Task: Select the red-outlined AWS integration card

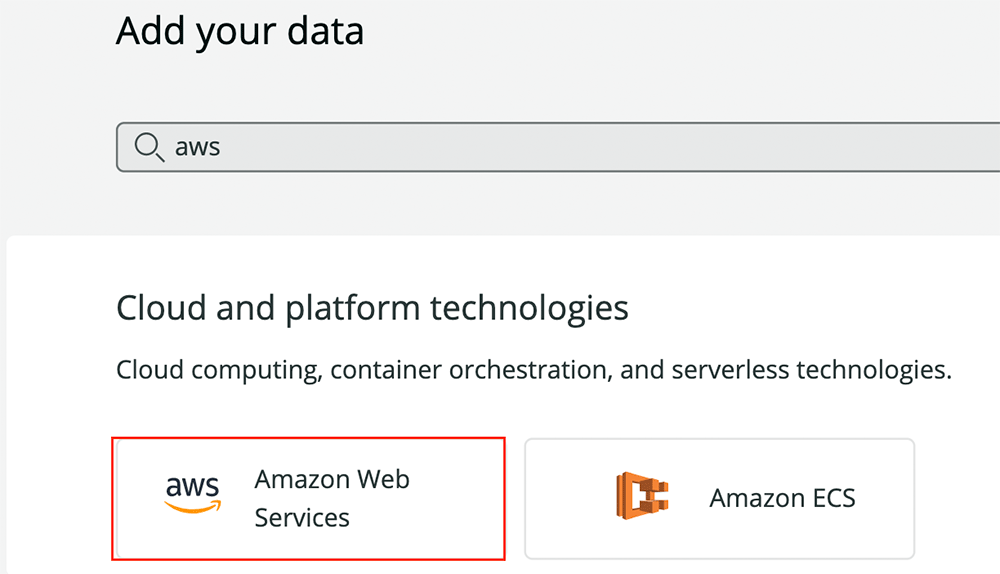Action: point(309,499)
